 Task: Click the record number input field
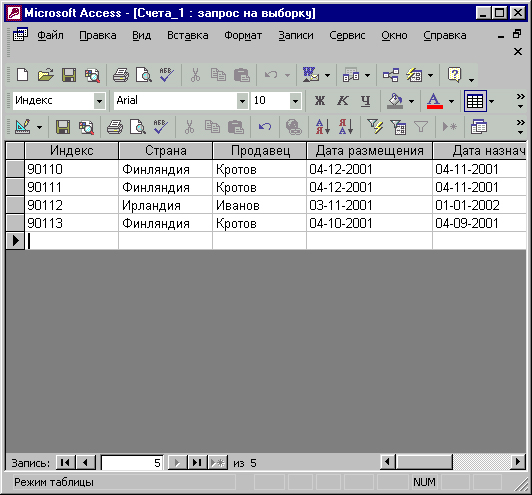[132, 462]
